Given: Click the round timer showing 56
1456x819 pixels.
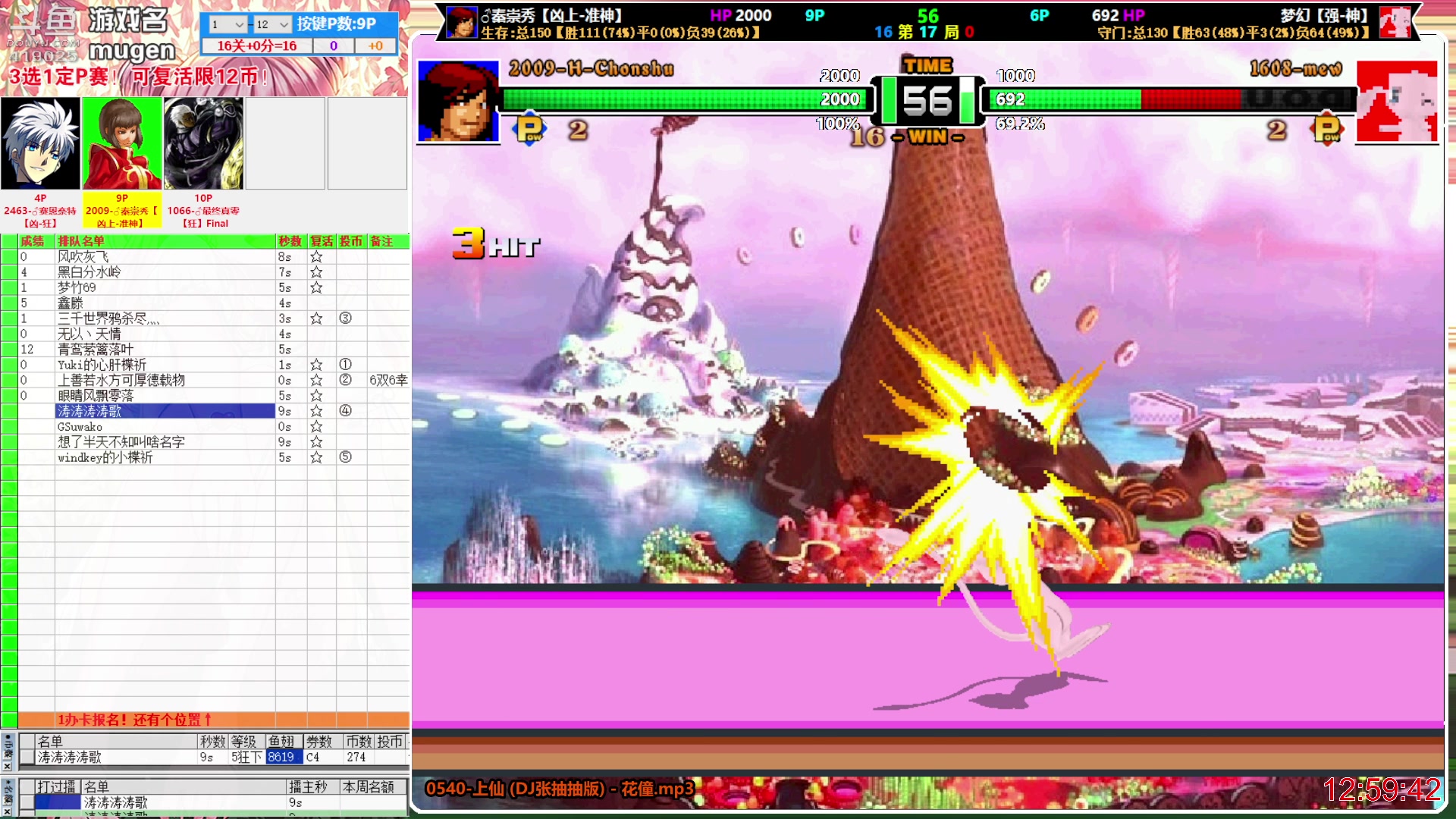Looking at the screenshot, I should click(x=927, y=100).
